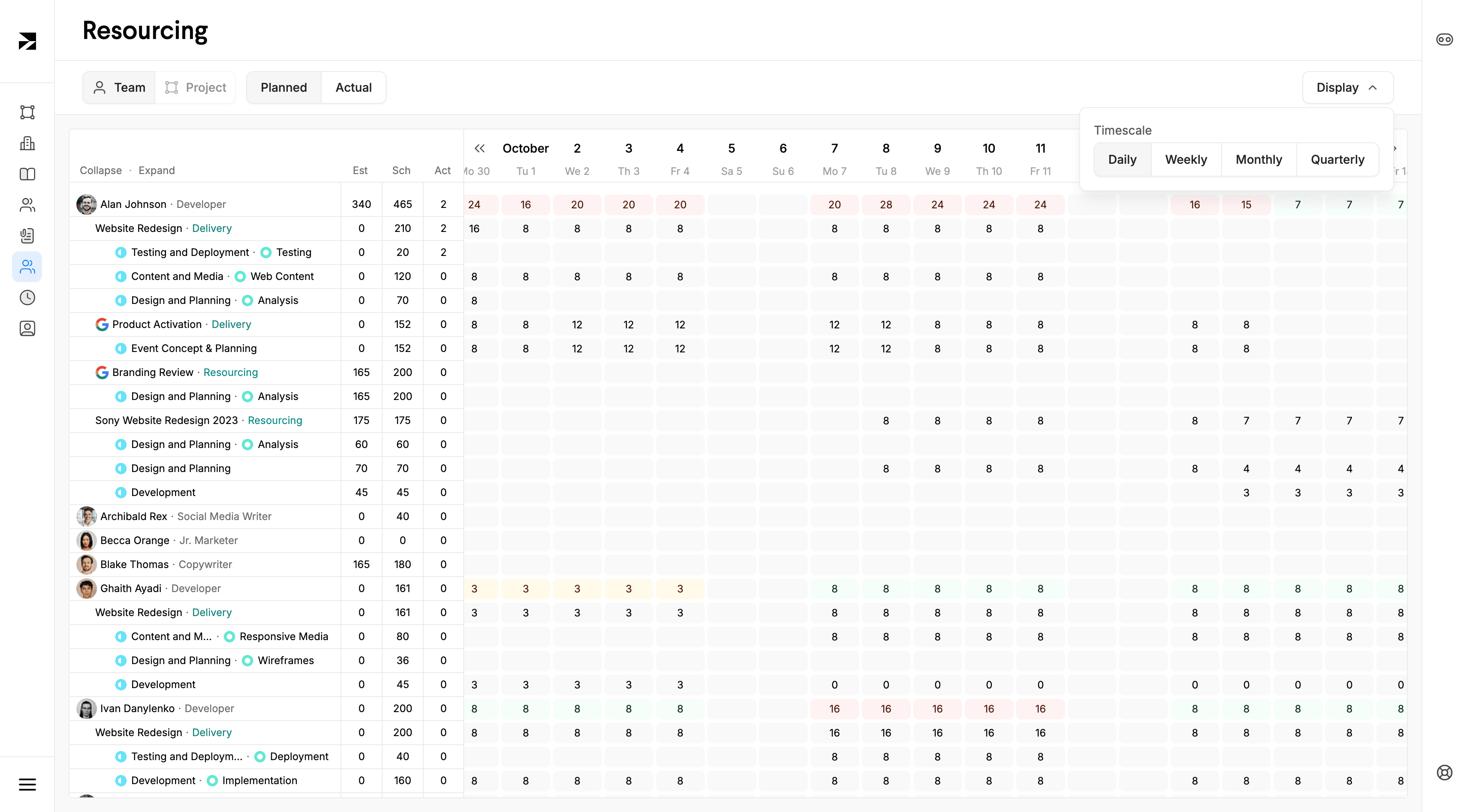Image resolution: width=1467 pixels, height=812 pixels.
Task: Click Becca Orange's avatar
Action: click(x=87, y=540)
